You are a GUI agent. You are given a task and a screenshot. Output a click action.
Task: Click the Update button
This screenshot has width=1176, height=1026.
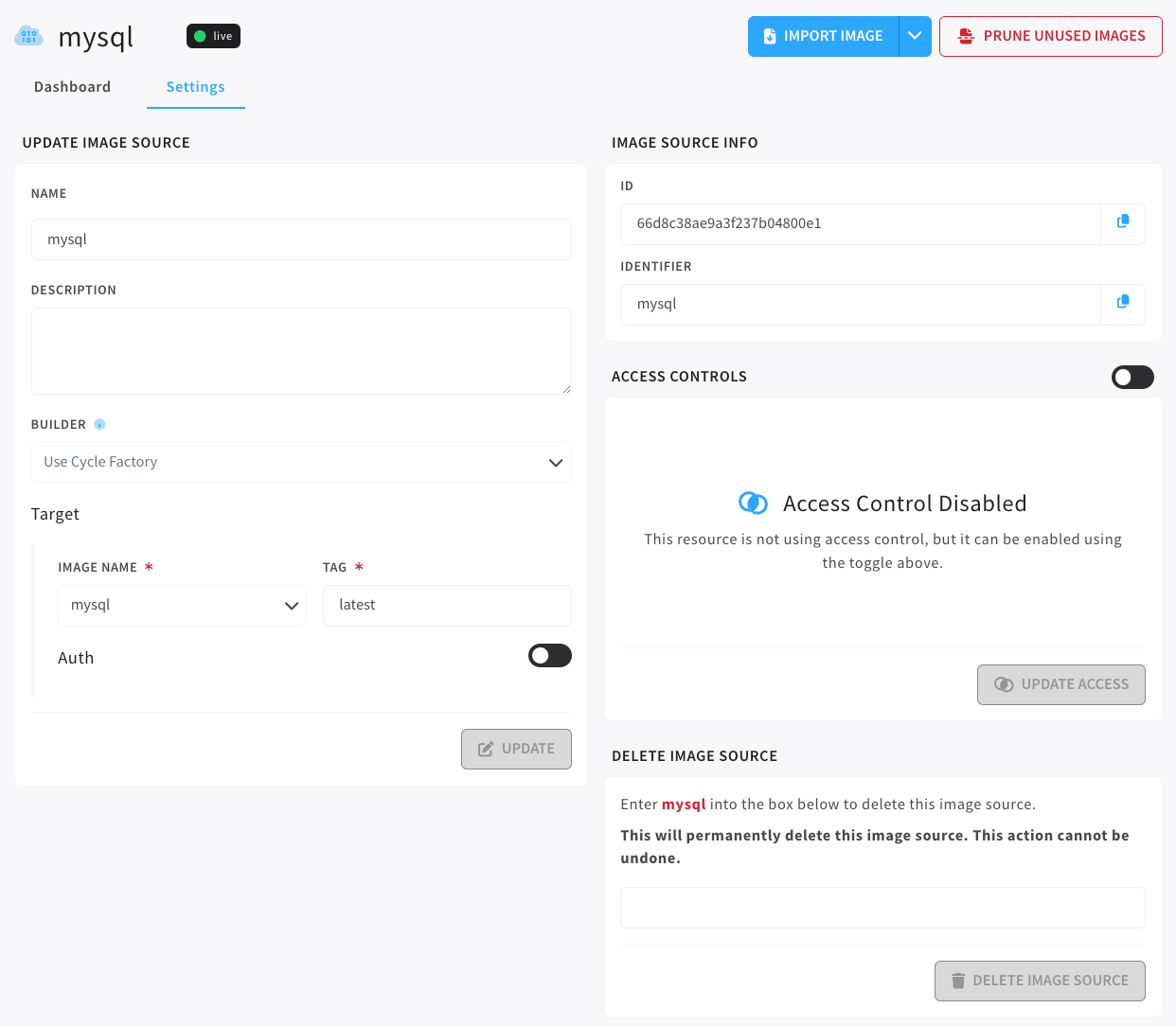(x=516, y=749)
